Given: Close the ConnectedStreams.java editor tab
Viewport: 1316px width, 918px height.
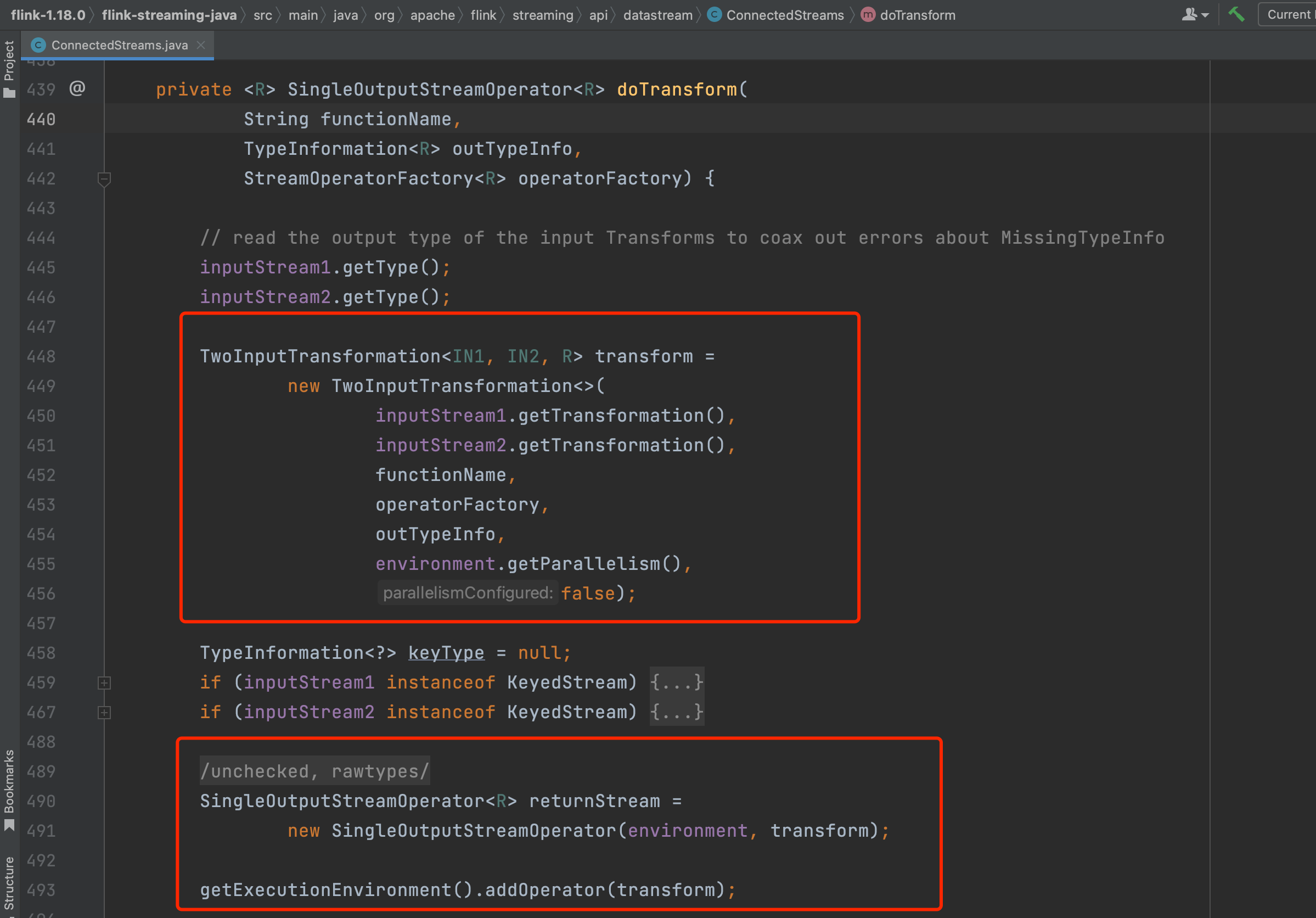Looking at the screenshot, I should [201, 46].
